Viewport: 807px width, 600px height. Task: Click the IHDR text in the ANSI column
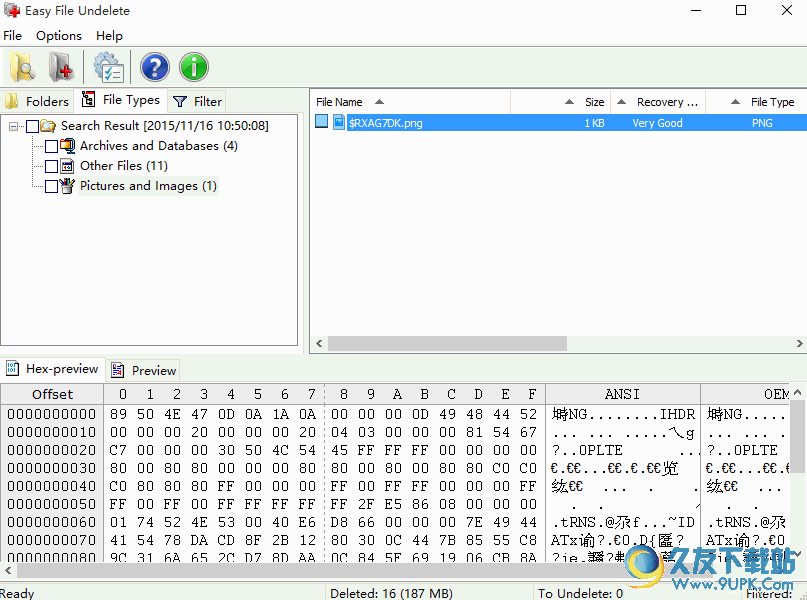coord(677,414)
